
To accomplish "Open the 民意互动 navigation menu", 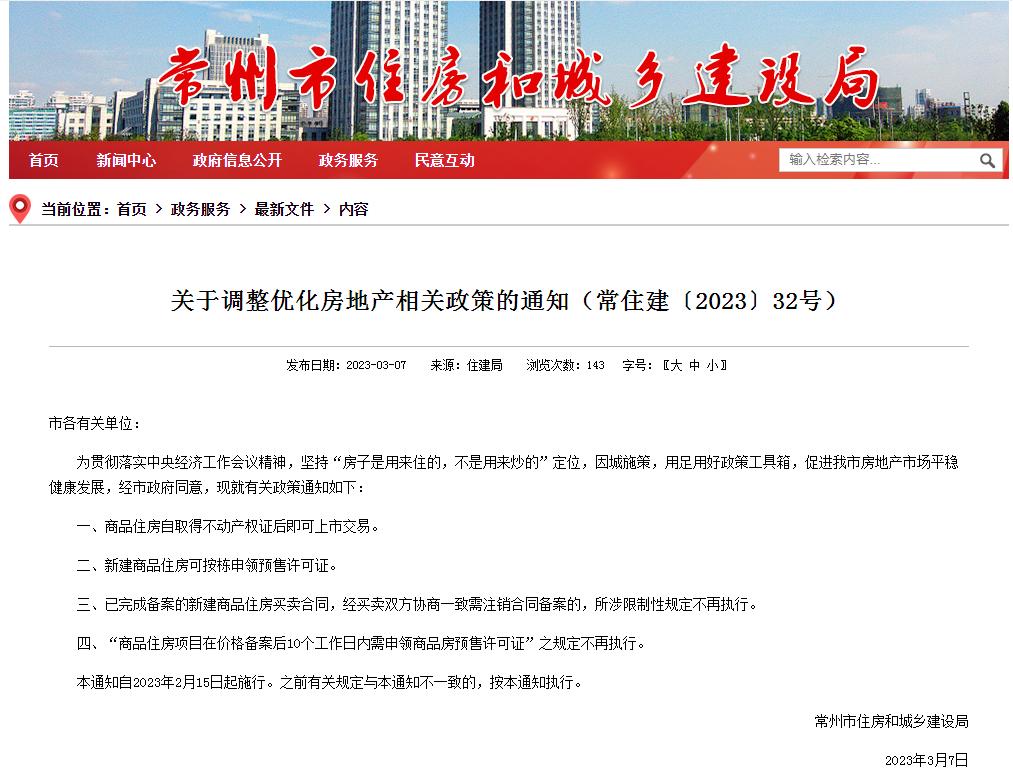I will tap(446, 161).
